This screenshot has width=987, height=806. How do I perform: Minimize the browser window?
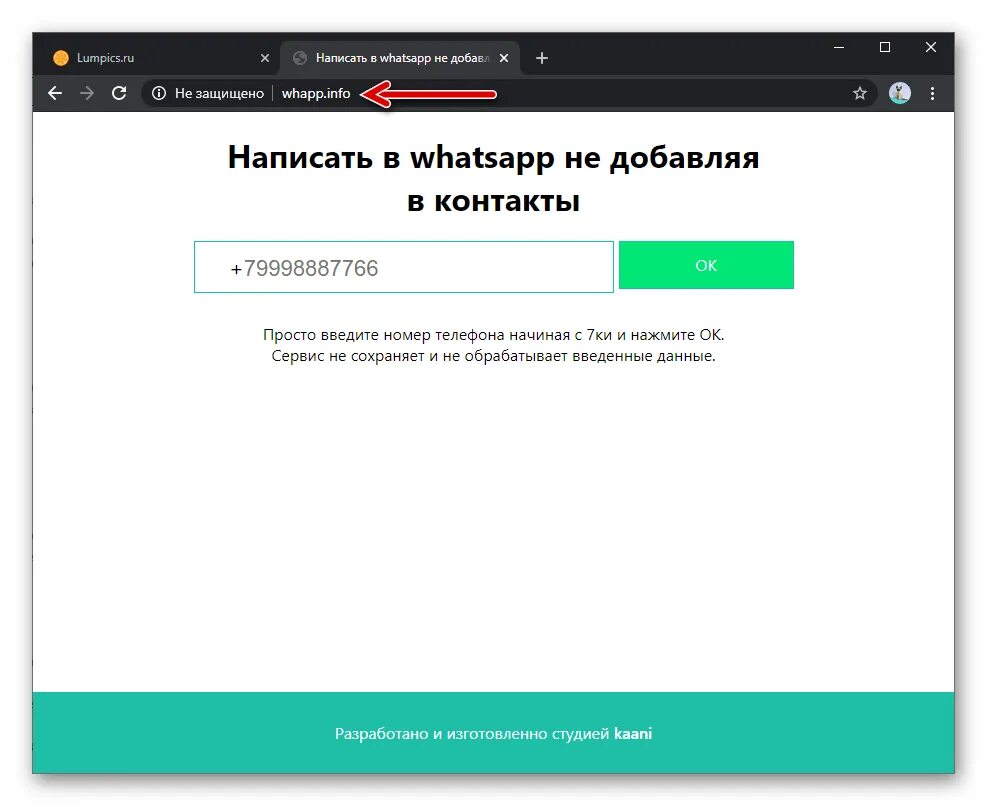pos(838,47)
